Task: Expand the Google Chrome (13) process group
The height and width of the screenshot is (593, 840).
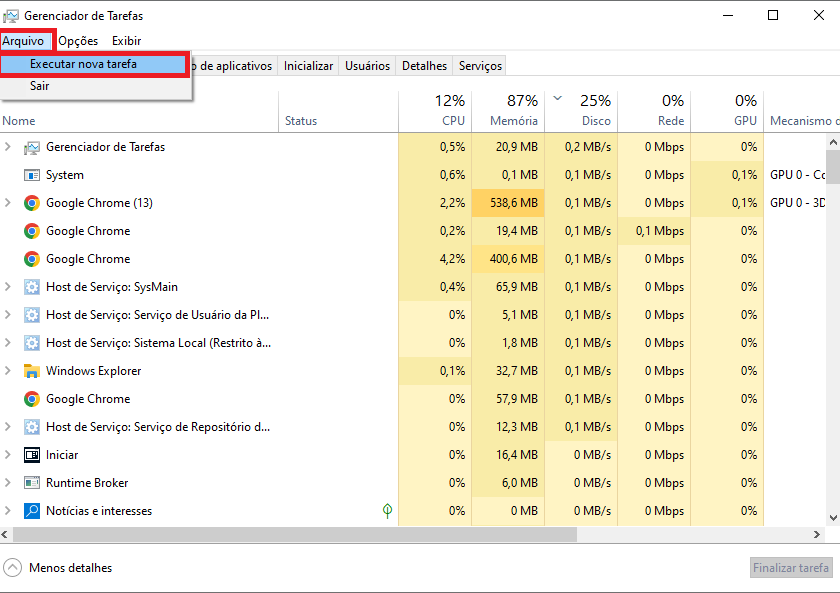Action: (8, 202)
